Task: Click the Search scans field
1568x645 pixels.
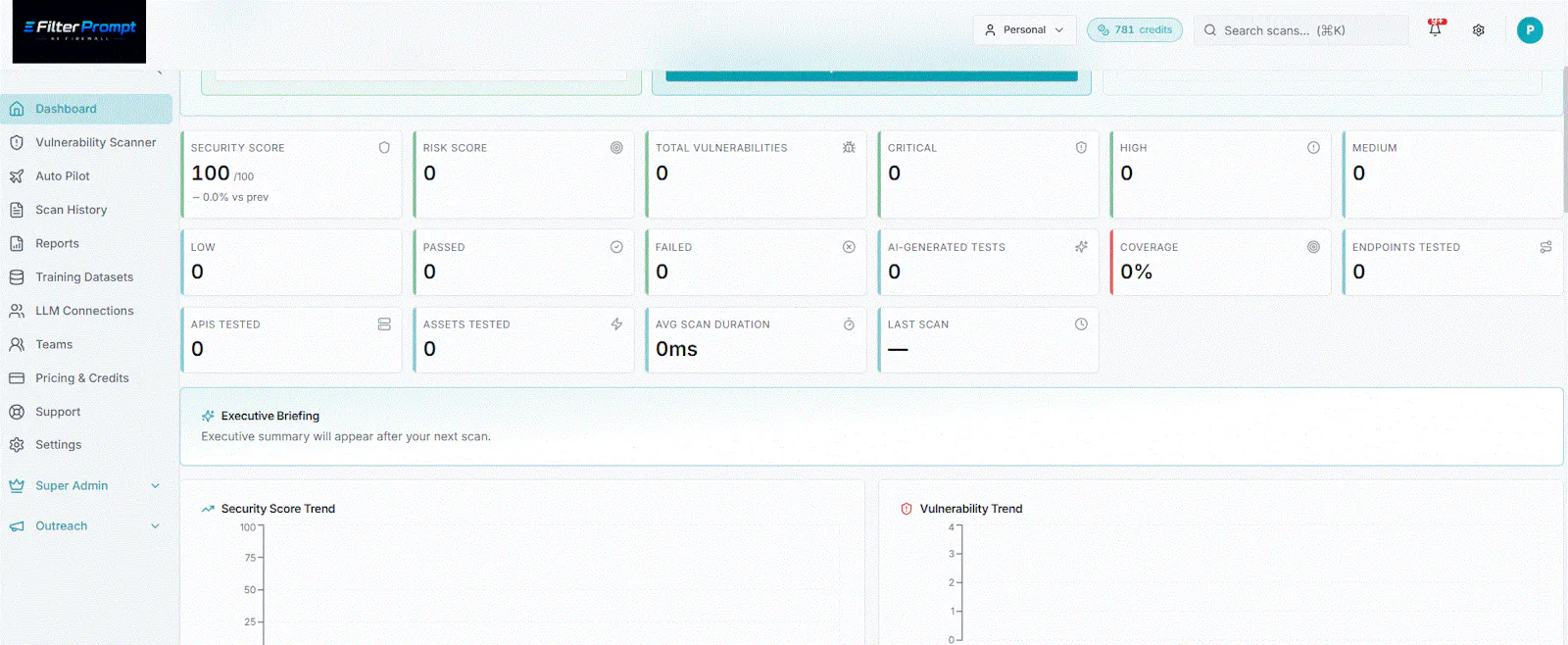Action: [x=1300, y=30]
